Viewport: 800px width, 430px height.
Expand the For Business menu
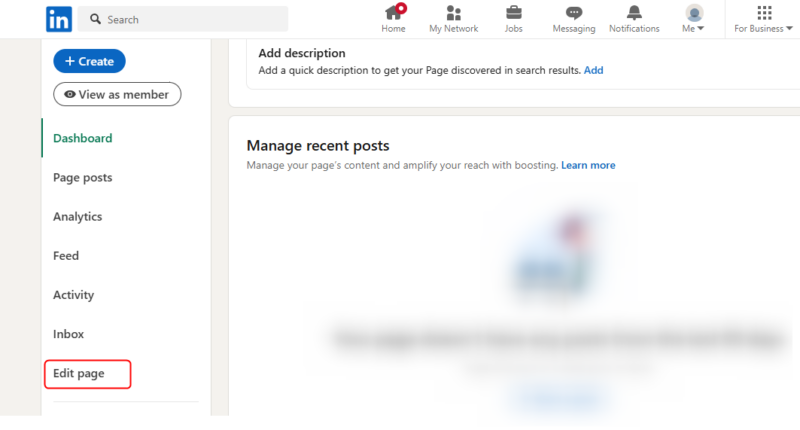(x=763, y=19)
